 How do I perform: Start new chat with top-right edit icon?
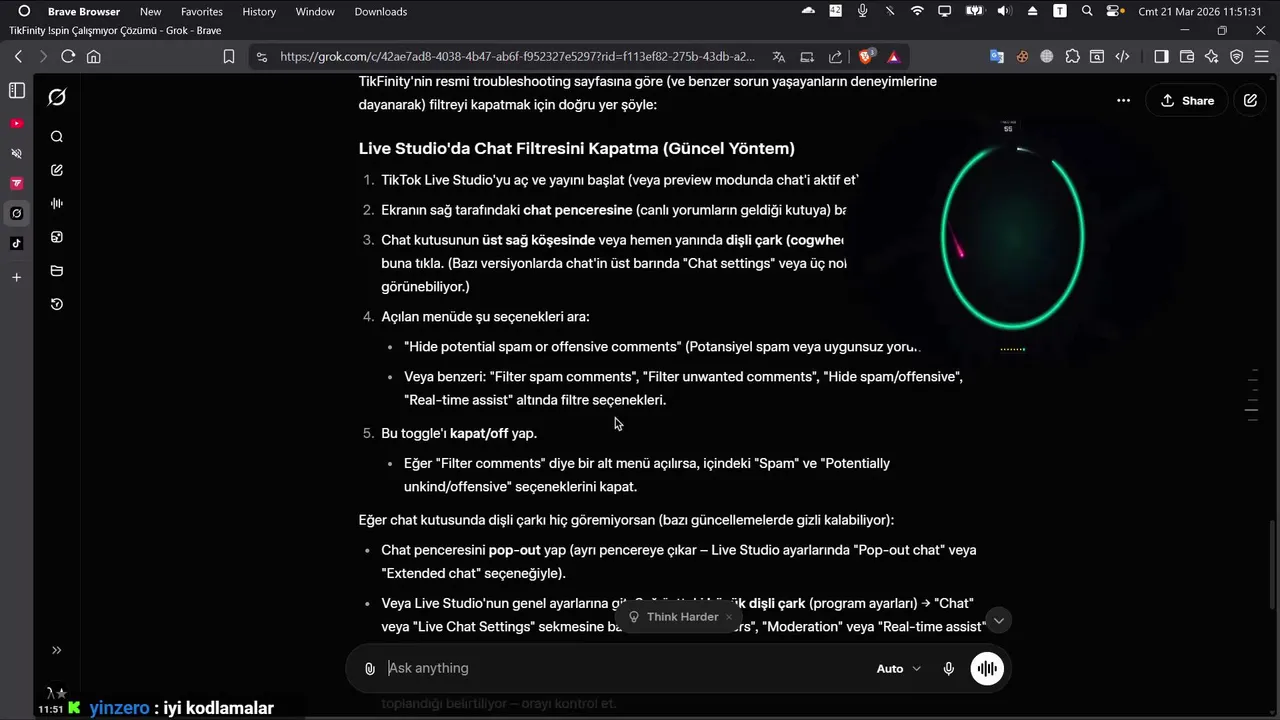1250,100
